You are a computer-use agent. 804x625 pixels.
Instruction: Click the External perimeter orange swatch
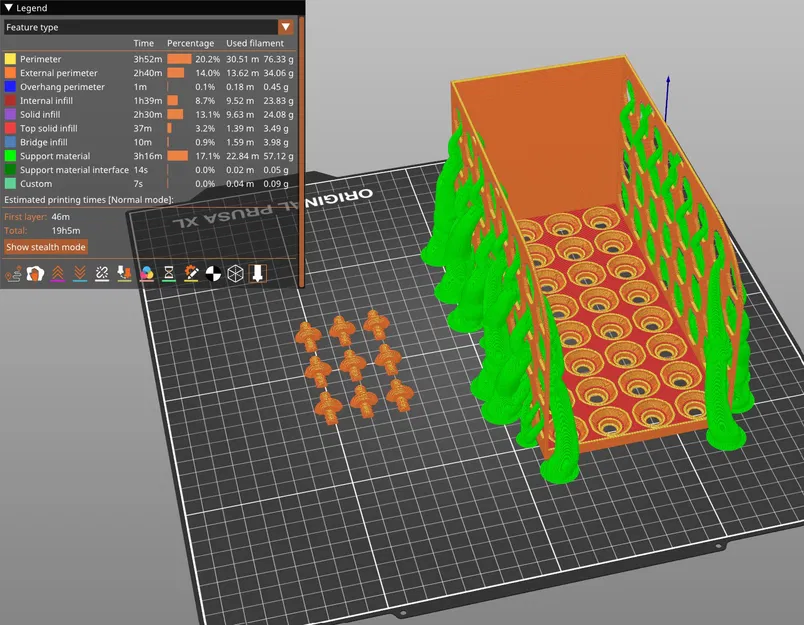click(x=10, y=73)
